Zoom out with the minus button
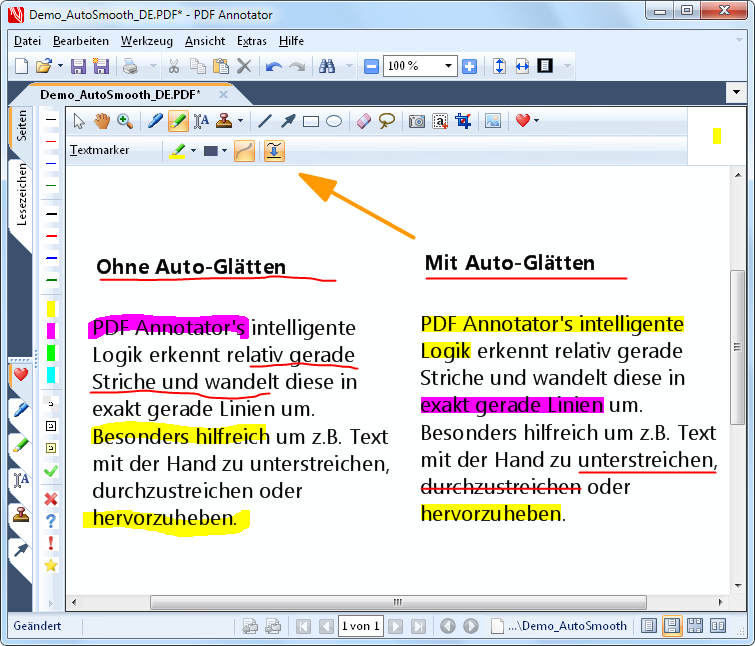Image resolution: width=755 pixels, height=646 pixels. tap(371, 66)
